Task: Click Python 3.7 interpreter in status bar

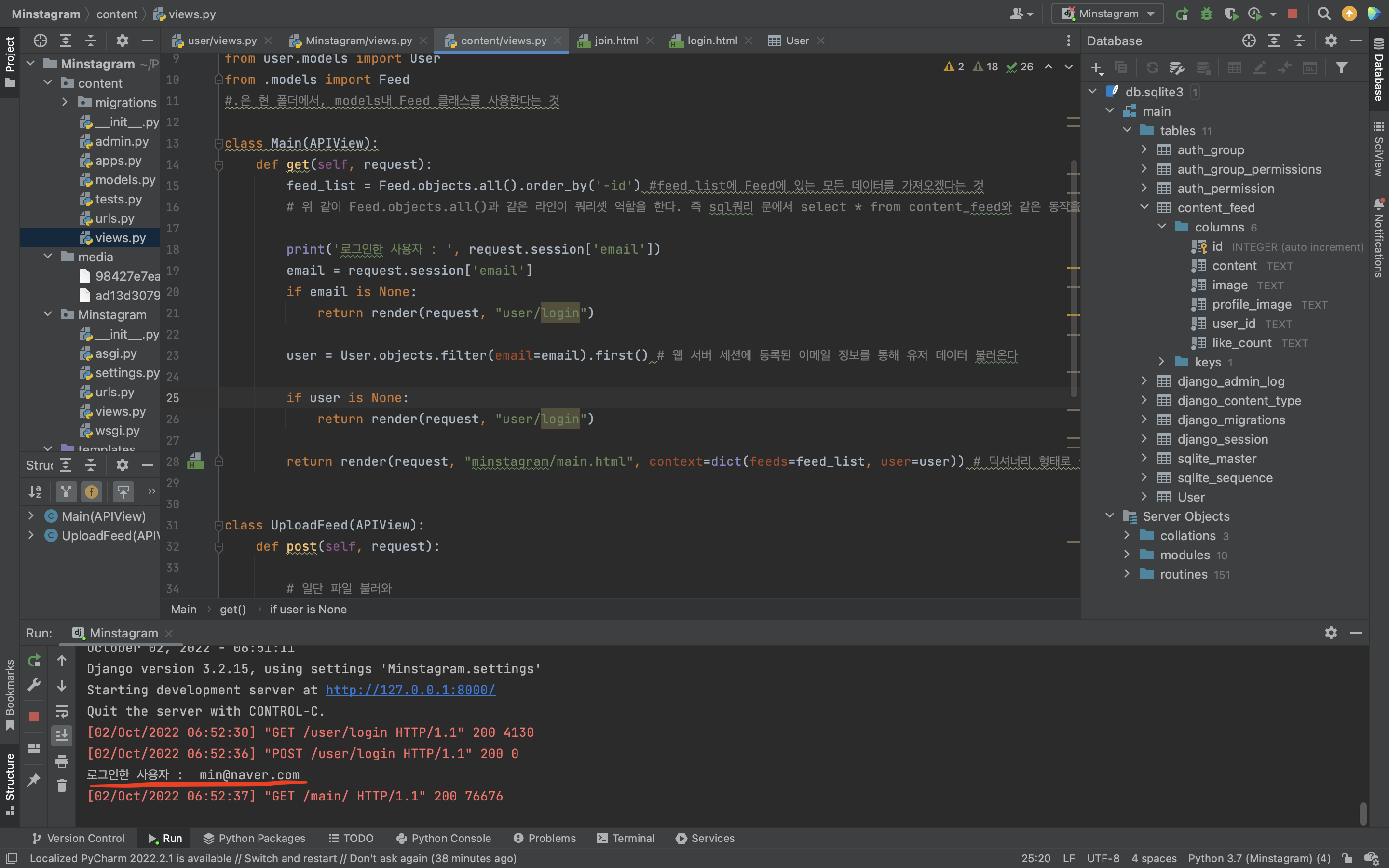Action: point(1259,858)
